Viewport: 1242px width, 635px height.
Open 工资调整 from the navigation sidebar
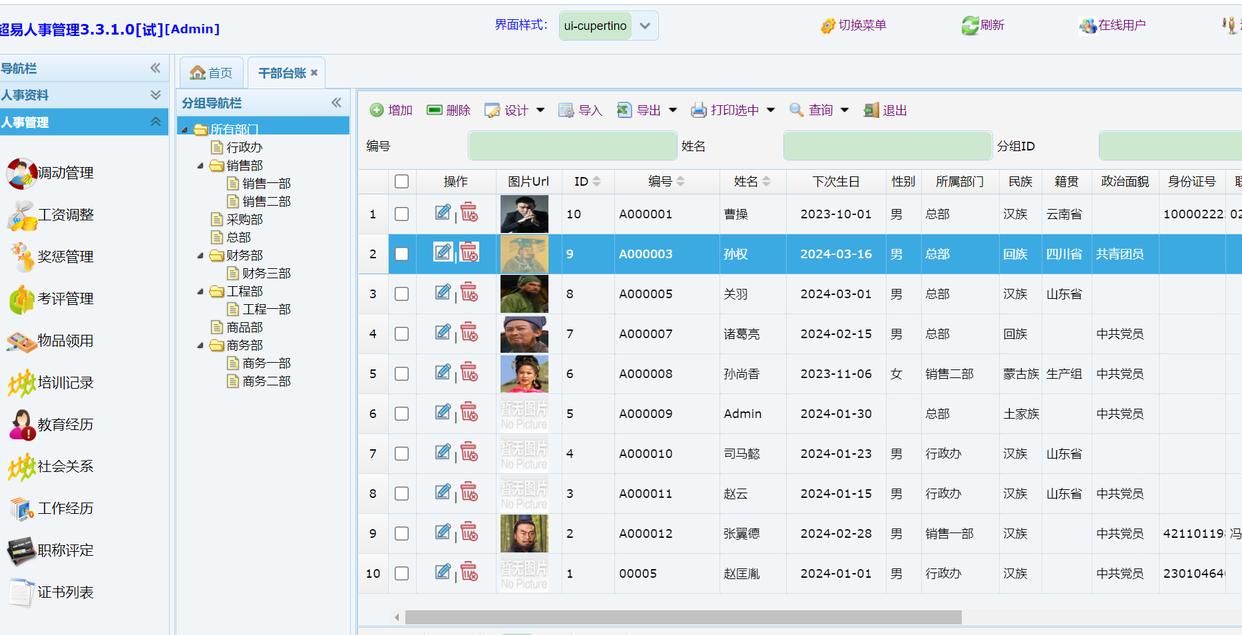65,215
